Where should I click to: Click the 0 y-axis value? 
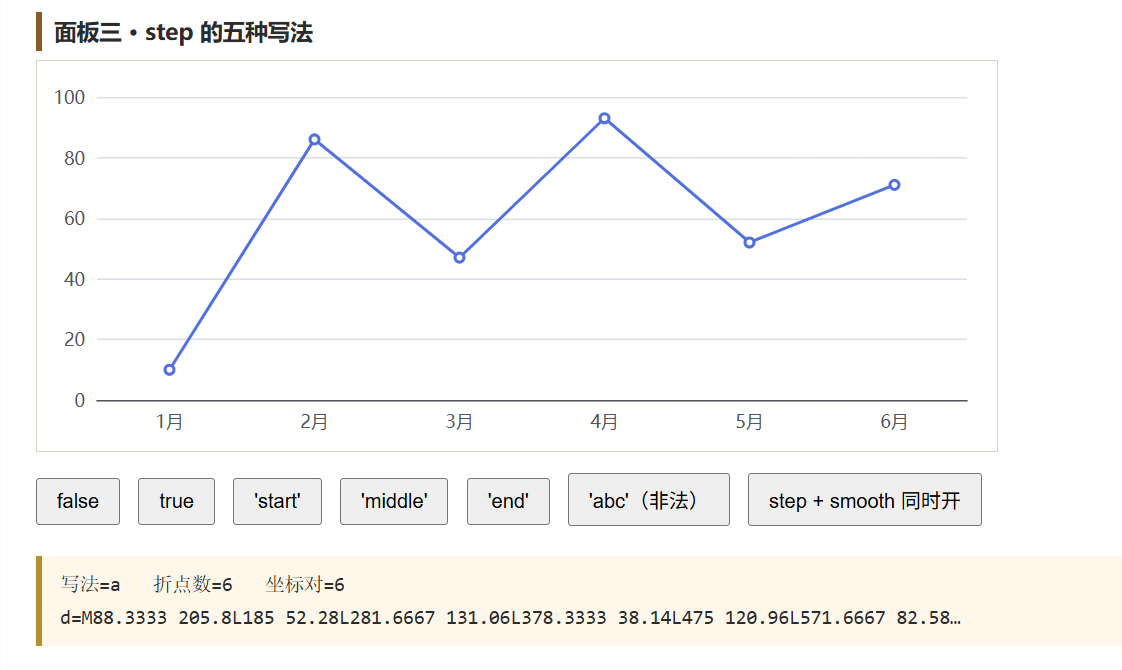pos(79,400)
